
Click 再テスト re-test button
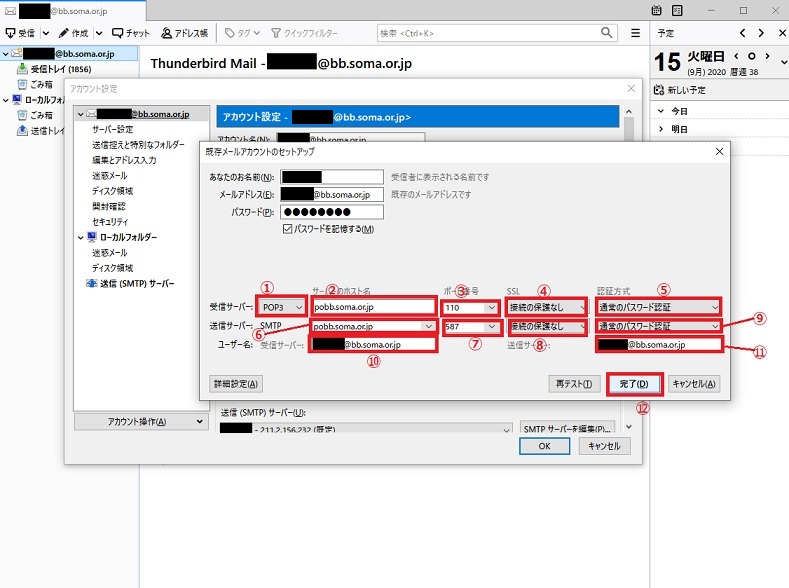[x=574, y=384]
